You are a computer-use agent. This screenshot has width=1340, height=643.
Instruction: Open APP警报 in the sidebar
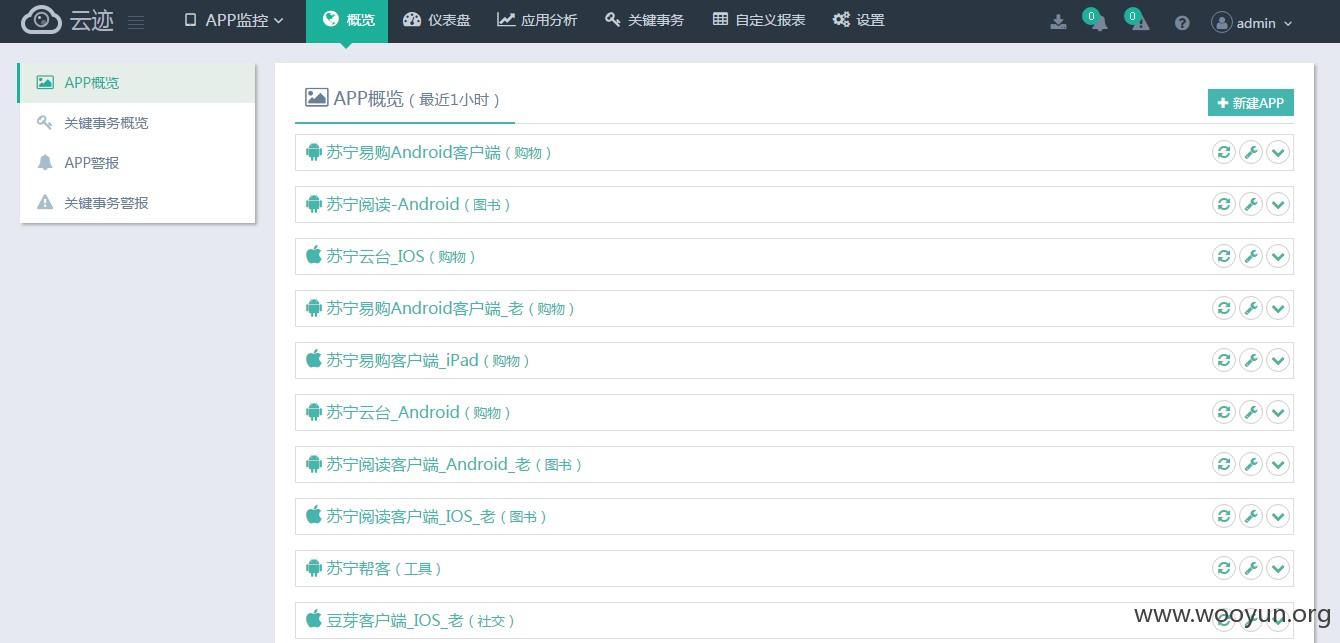(x=137, y=162)
